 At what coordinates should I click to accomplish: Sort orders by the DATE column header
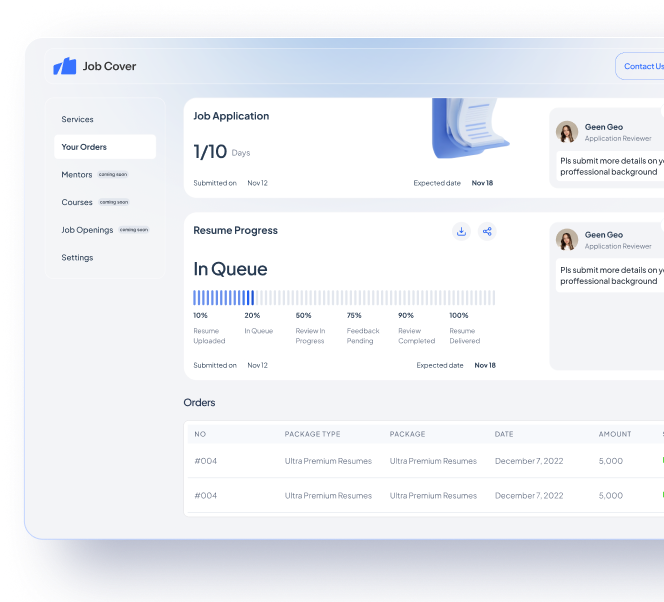click(503, 434)
